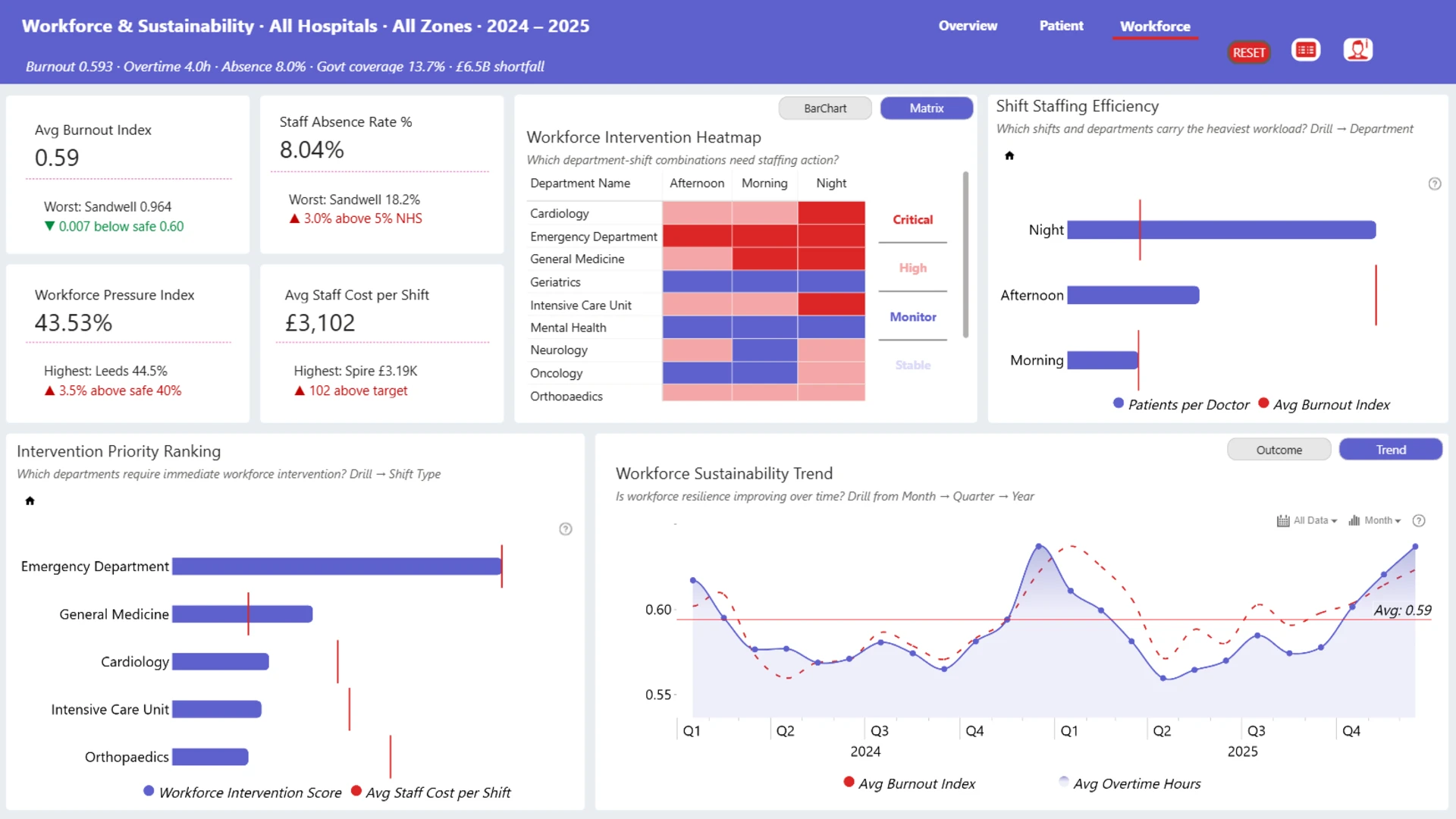Select the Matrix view toggle
Viewport: 1456px width, 819px height.
tap(927, 108)
